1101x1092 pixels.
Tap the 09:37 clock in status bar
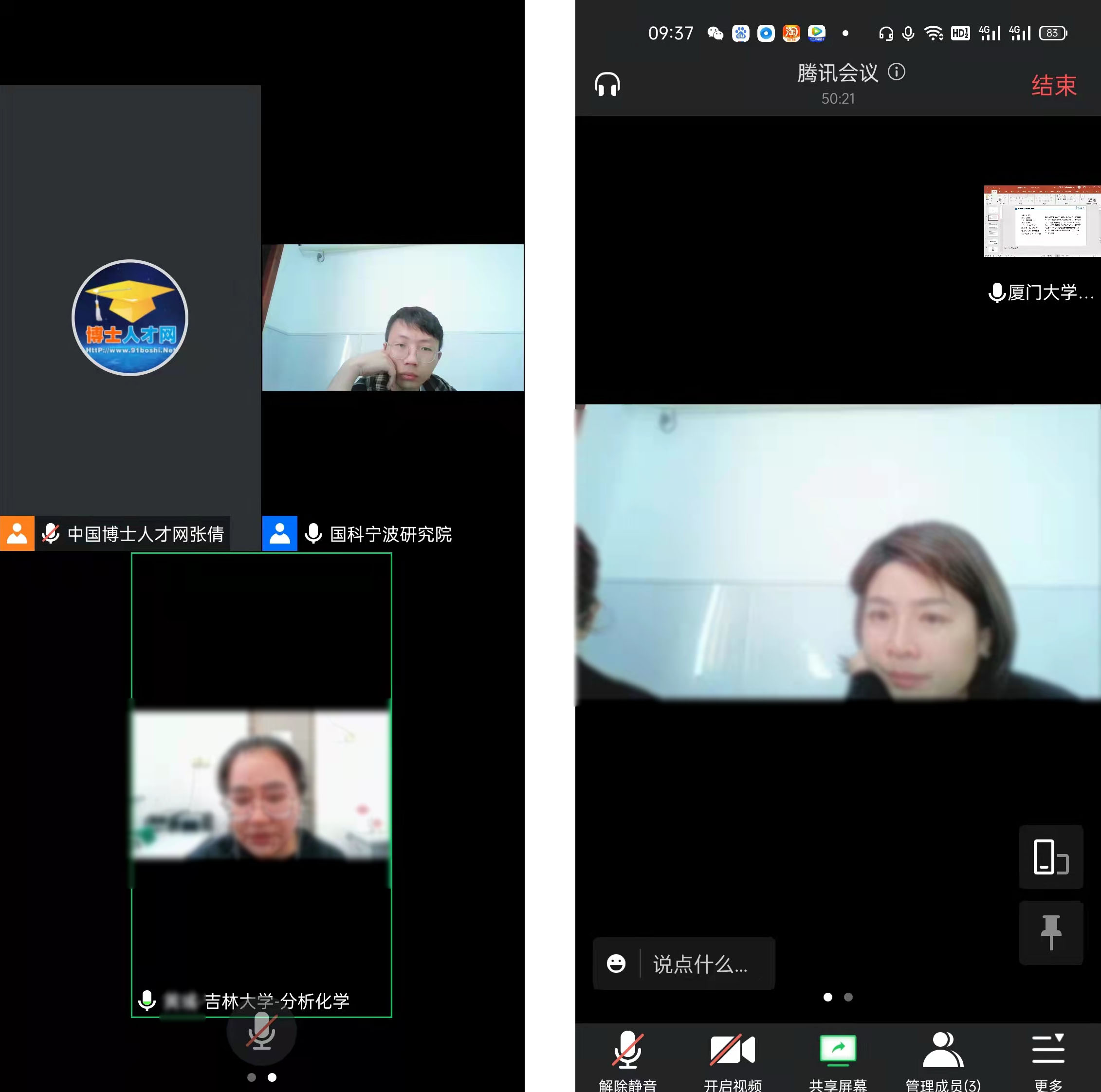[x=671, y=33]
